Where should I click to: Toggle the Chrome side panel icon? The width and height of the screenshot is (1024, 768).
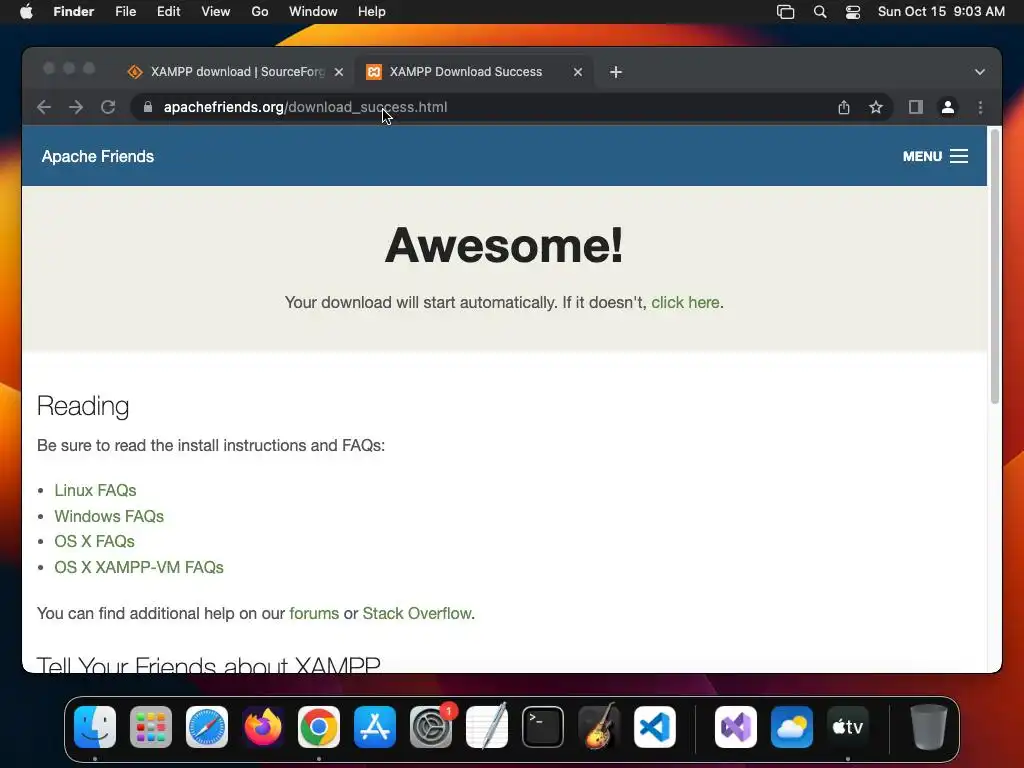point(916,107)
